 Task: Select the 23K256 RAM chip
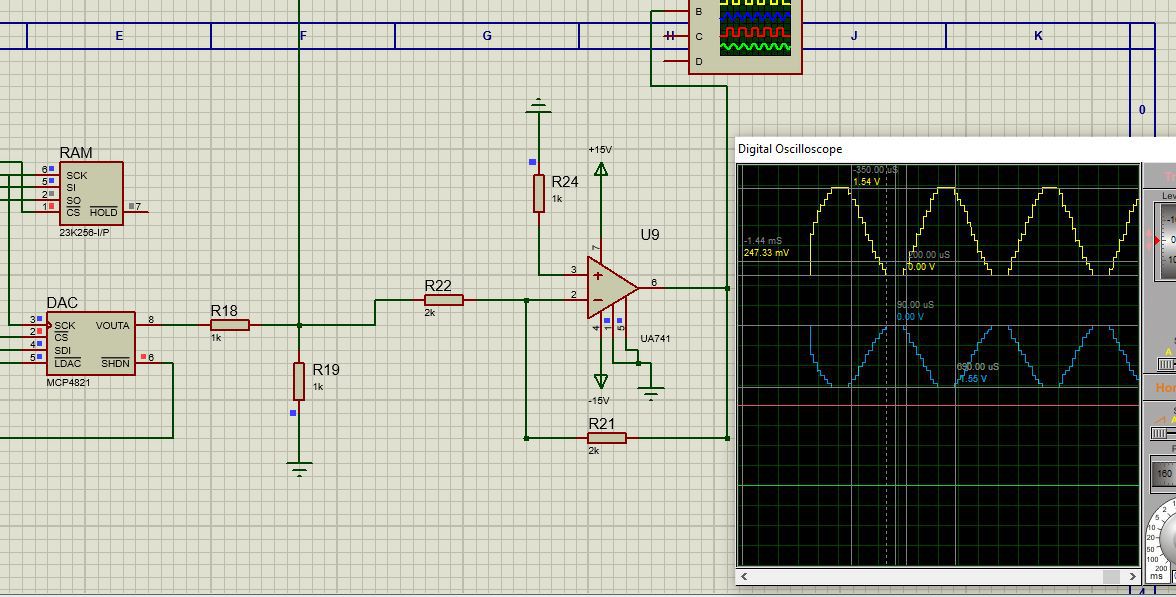tap(92, 193)
